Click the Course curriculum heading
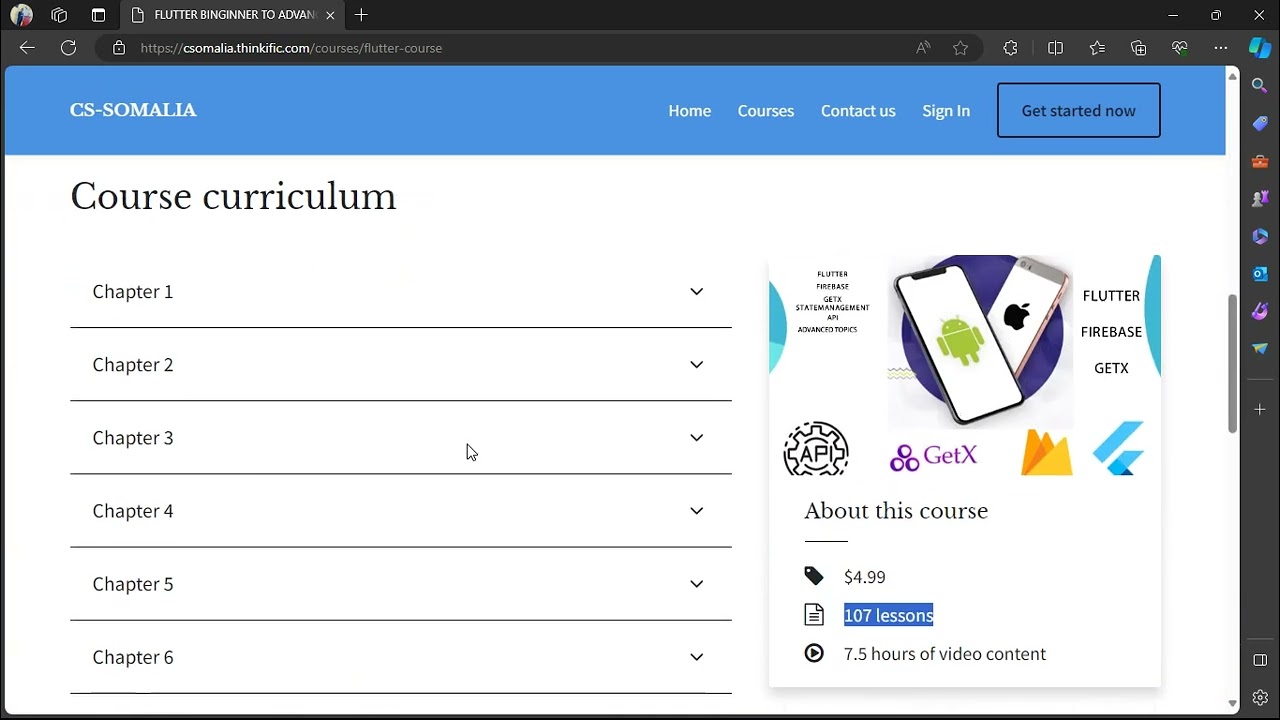The width and height of the screenshot is (1280, 720). 233,197
